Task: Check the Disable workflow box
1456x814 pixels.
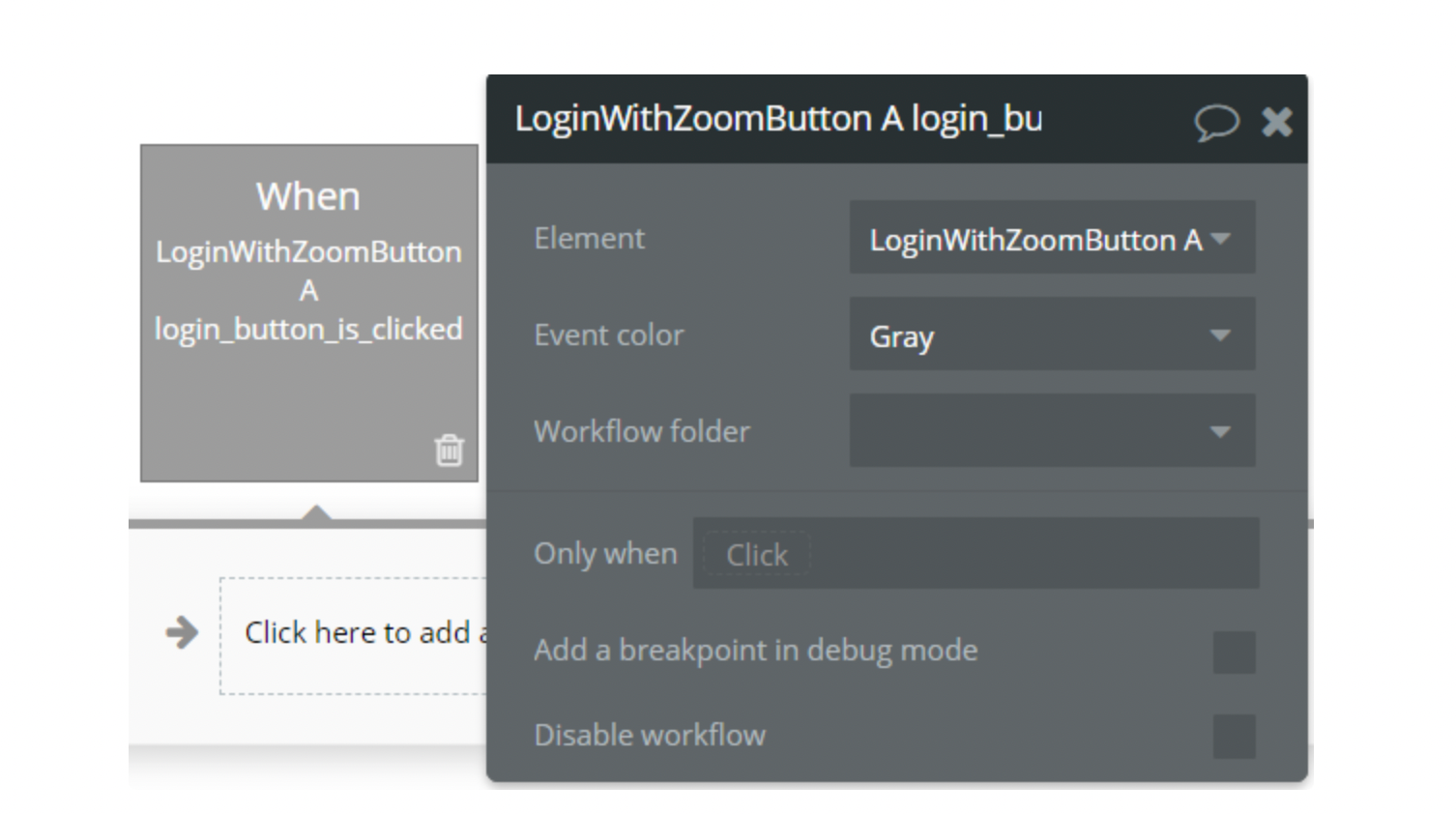Action: click(1234, 737)
